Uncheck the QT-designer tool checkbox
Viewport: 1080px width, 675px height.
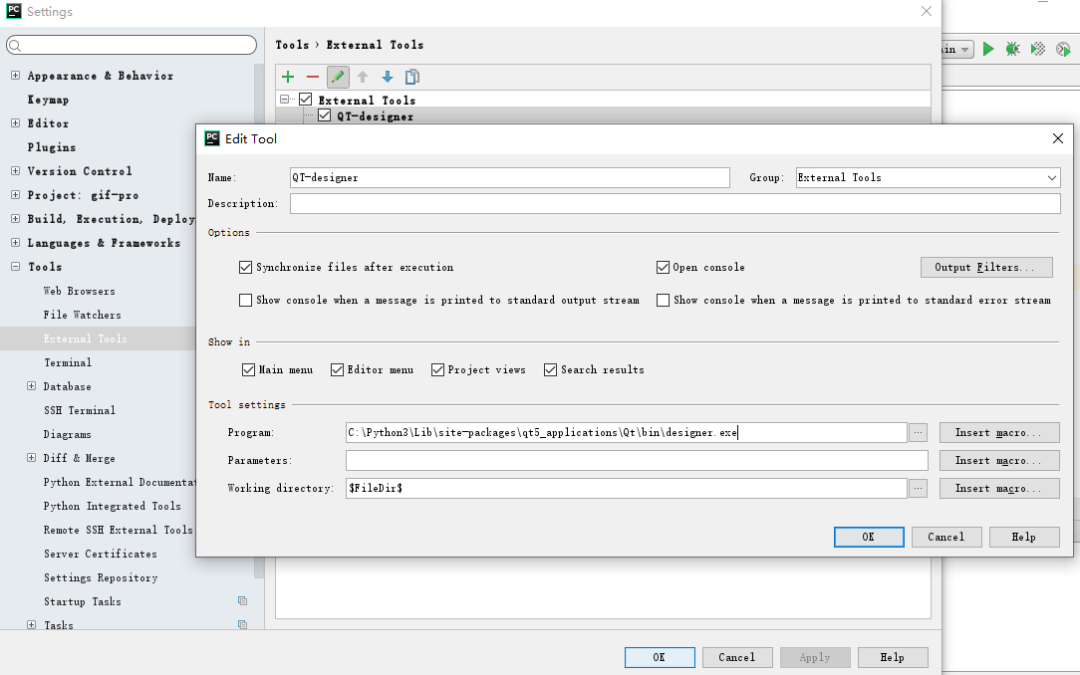point(324,116)
